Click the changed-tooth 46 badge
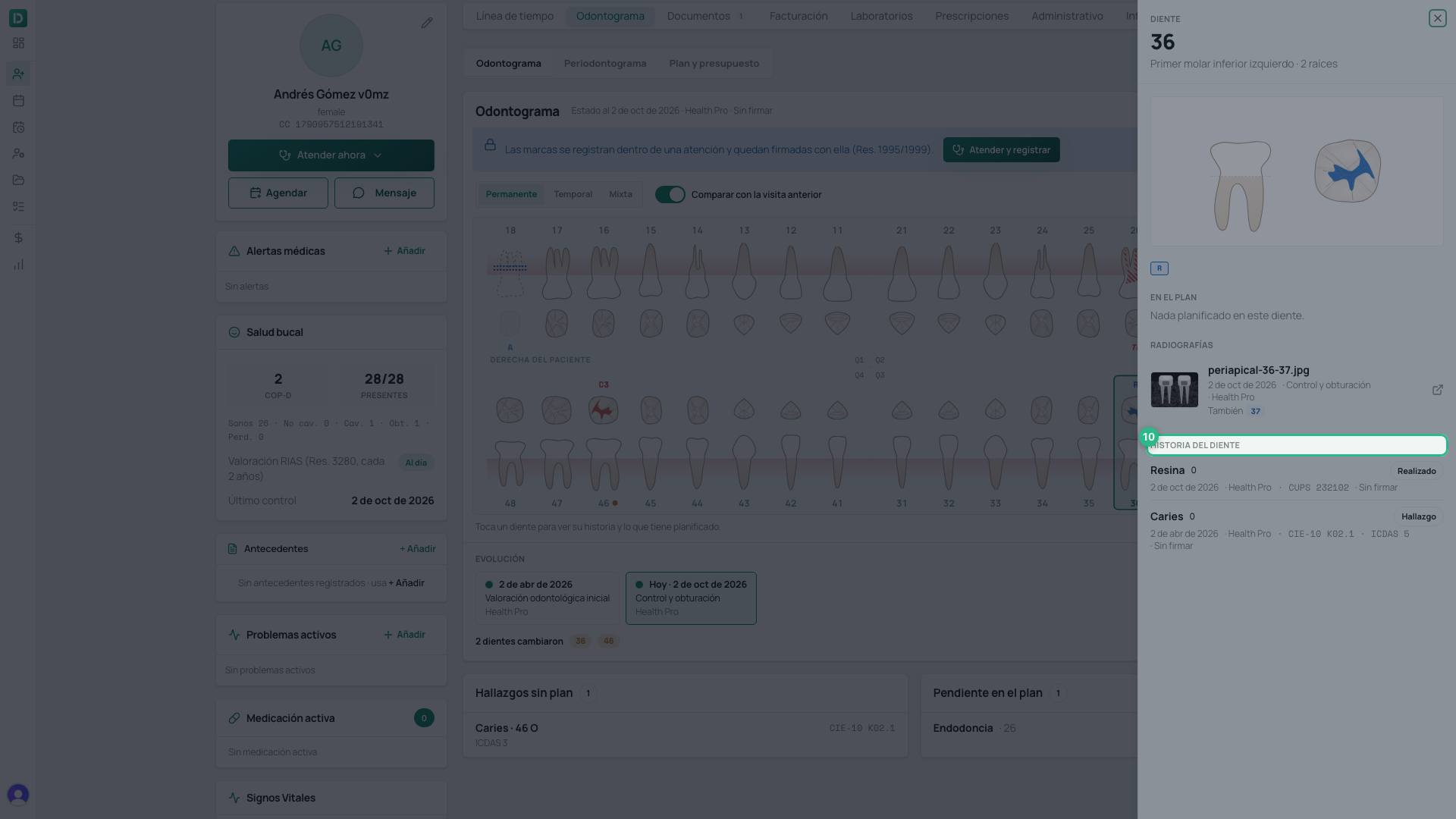 point(608,642)
